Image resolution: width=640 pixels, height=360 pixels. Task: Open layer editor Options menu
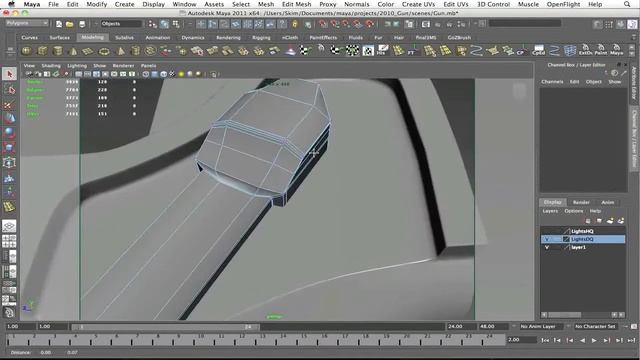point(574,211)
